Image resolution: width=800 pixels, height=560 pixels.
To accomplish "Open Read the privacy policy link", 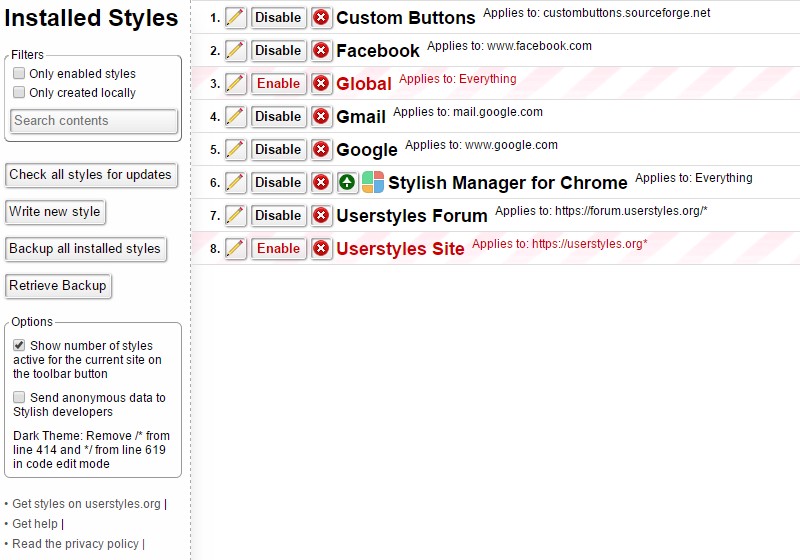I will tap(76, 544).
